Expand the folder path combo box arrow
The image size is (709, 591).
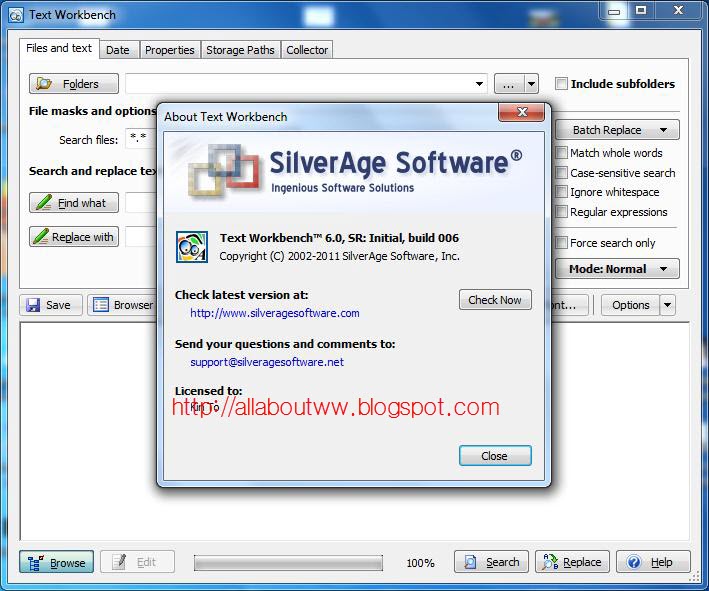[479, 84]
